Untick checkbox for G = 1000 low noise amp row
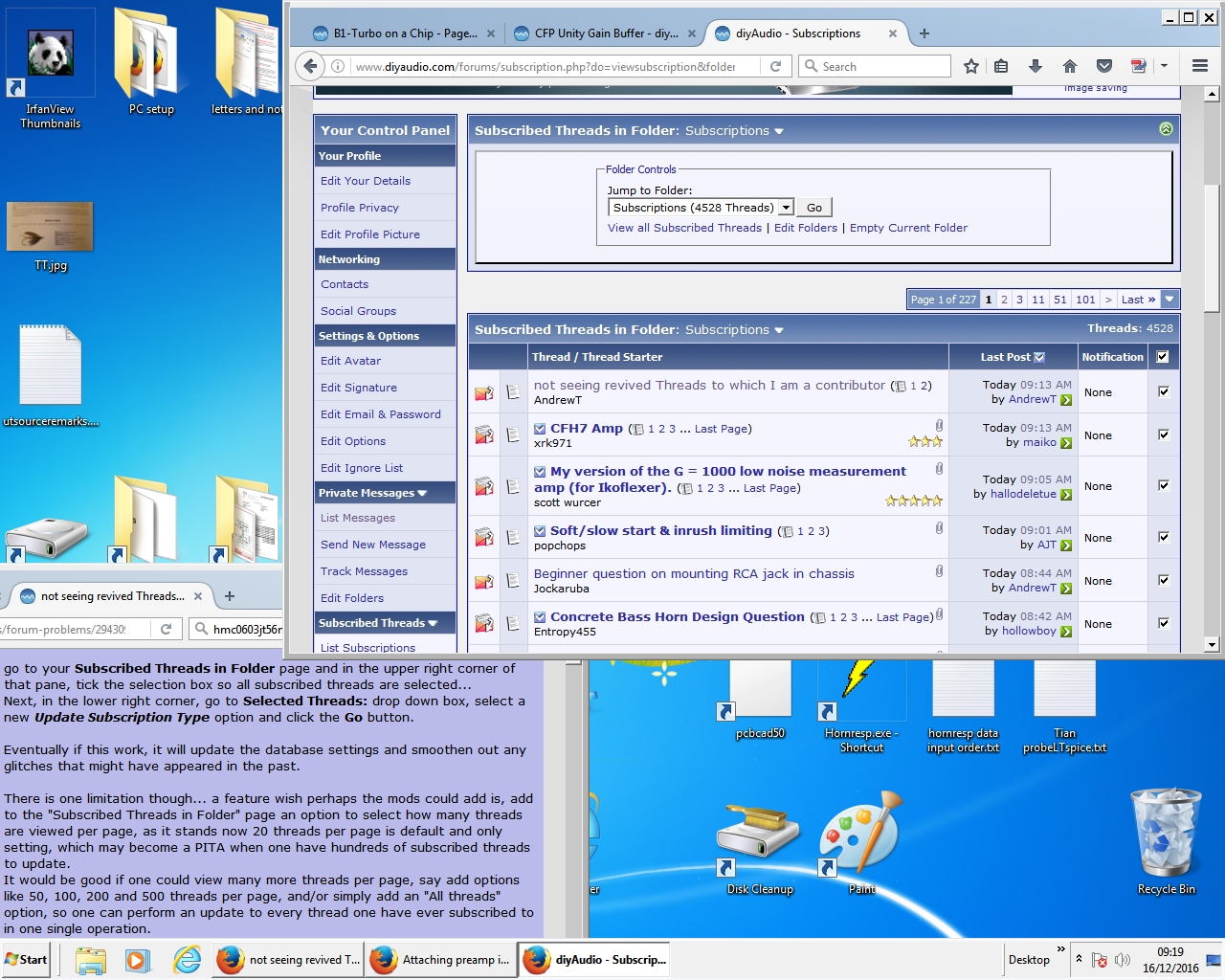This screenshot has width=1225, height=980. pyautogui.click(x=1164, y=485)
